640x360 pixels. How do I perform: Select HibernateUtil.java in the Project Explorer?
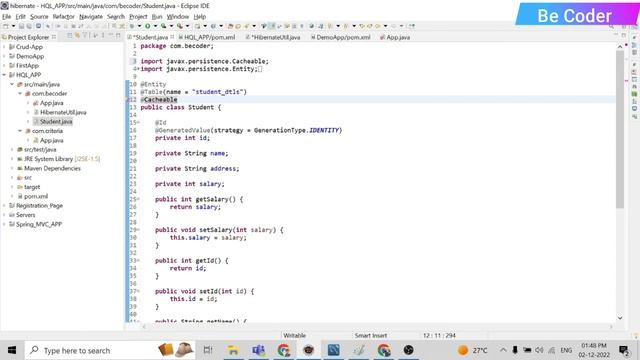tap(63, 112)
